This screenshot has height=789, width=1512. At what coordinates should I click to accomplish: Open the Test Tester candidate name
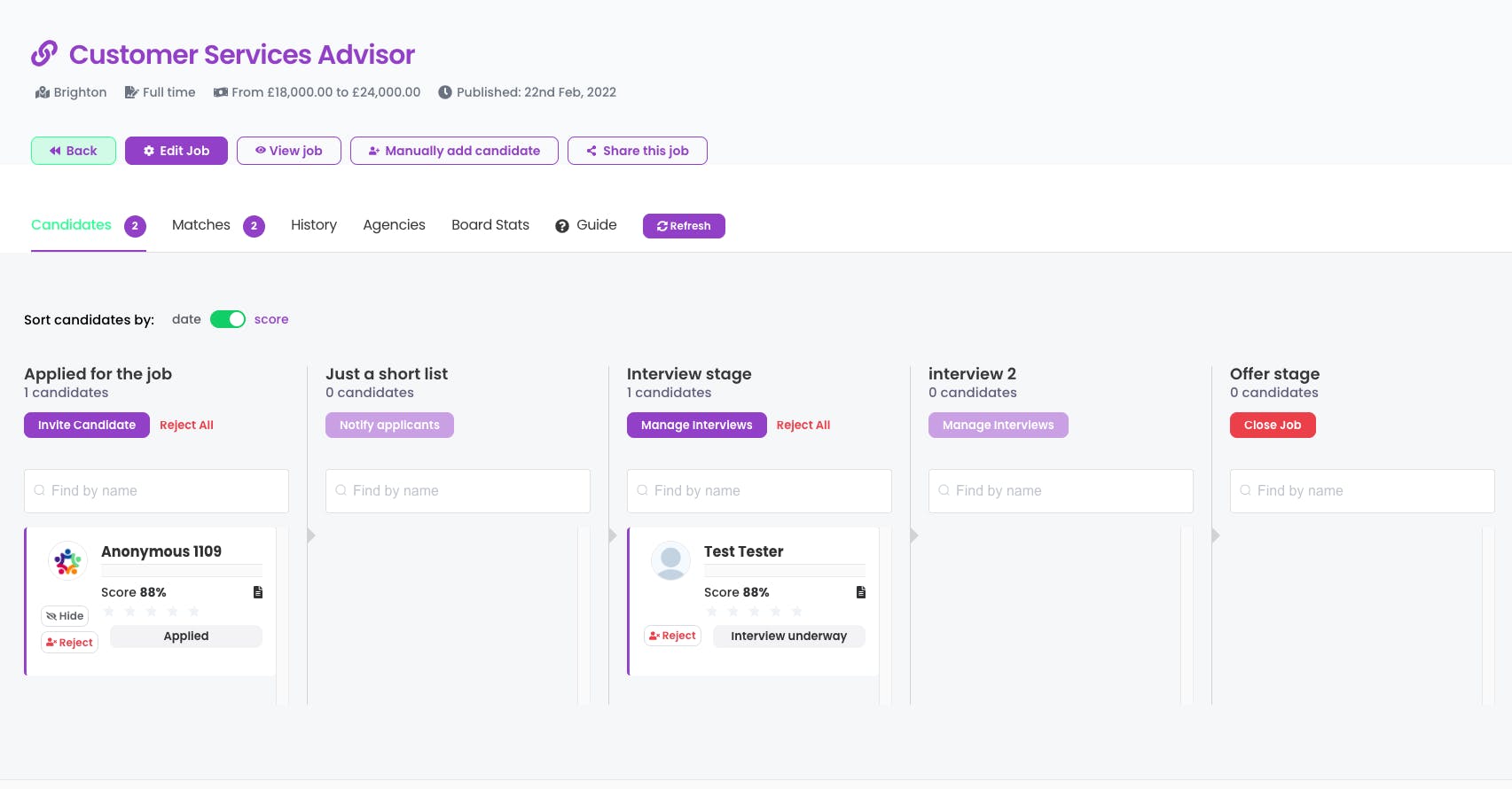coord(744,551)
